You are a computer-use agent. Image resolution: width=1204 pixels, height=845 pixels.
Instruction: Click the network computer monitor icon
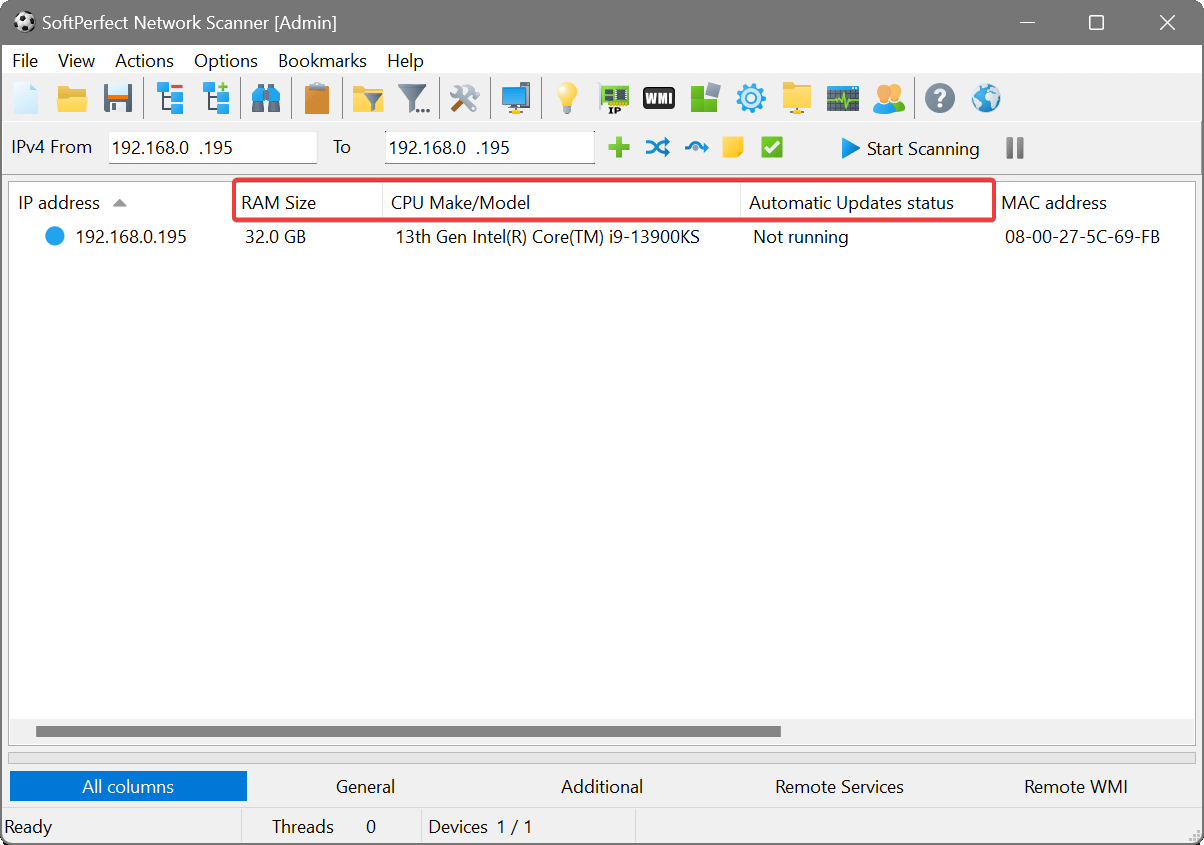click(516, 98)
